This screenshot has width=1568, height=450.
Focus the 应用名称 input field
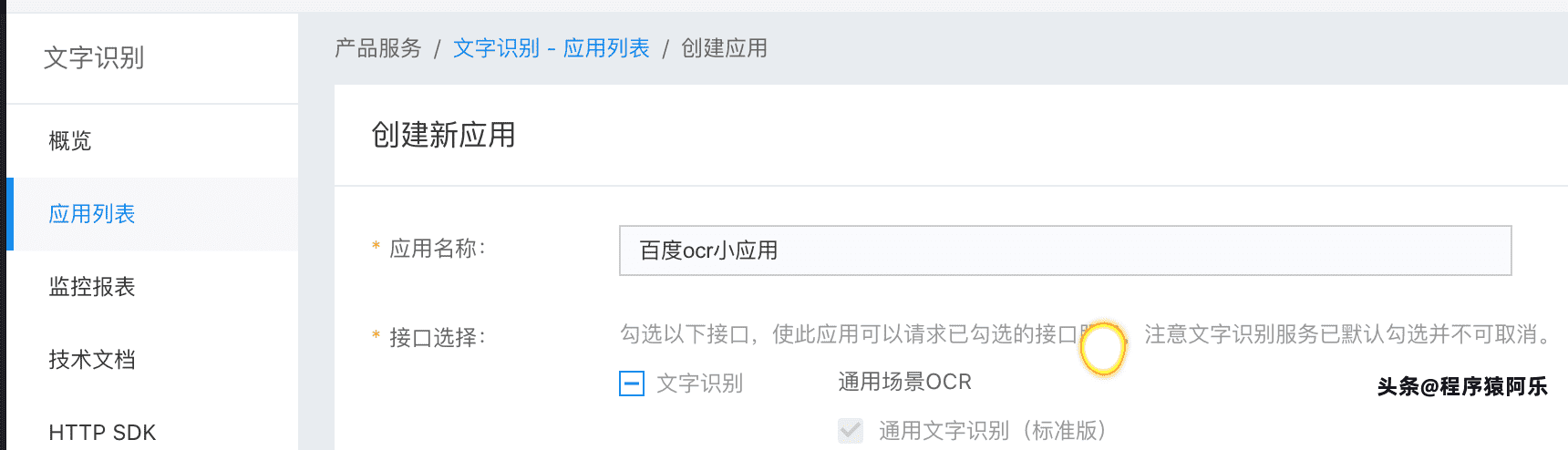(x=1065, y=251)
